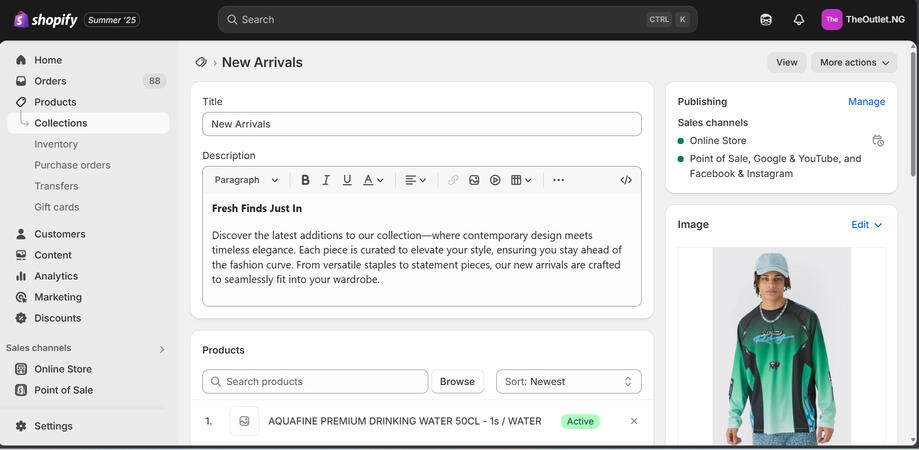The height and width of the screenshot is (450, 919).
Task: Click the AQUAFINE product image placeholder
Action: point(244,421)
